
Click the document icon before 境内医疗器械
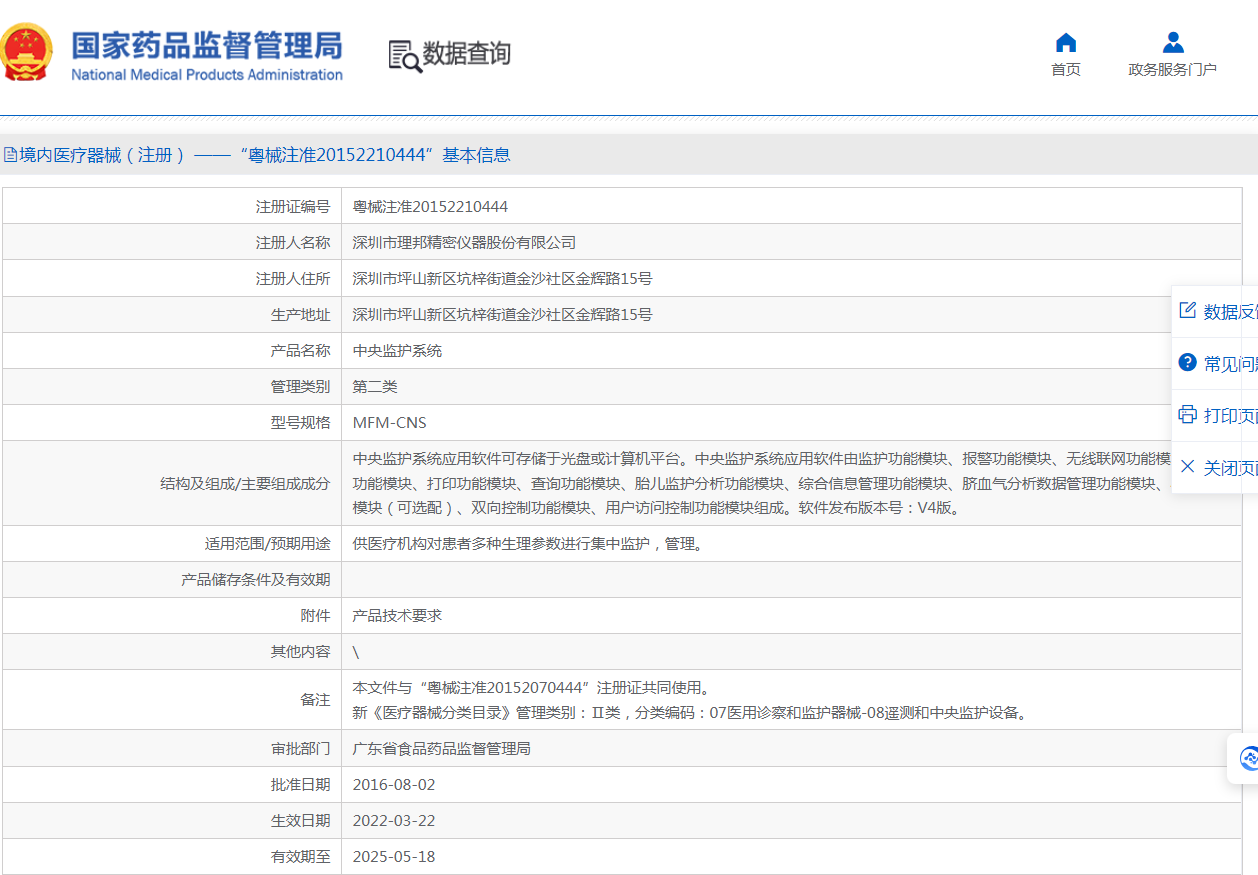pyautogui.click(x=10, y=155)
